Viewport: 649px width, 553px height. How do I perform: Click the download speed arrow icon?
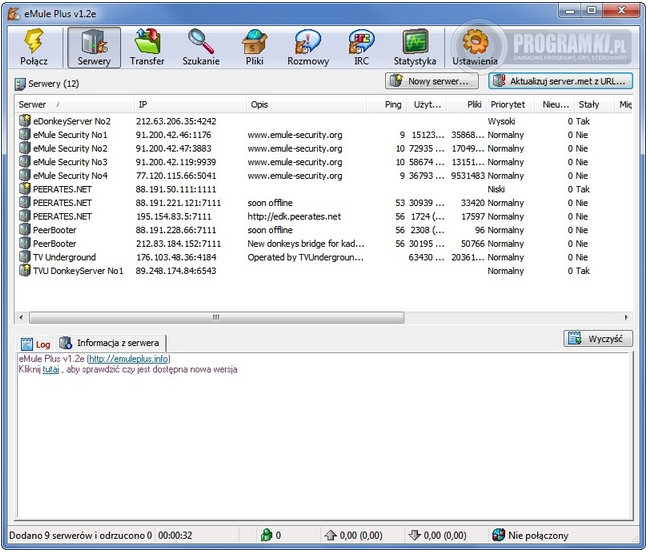(x=414, y=535)
